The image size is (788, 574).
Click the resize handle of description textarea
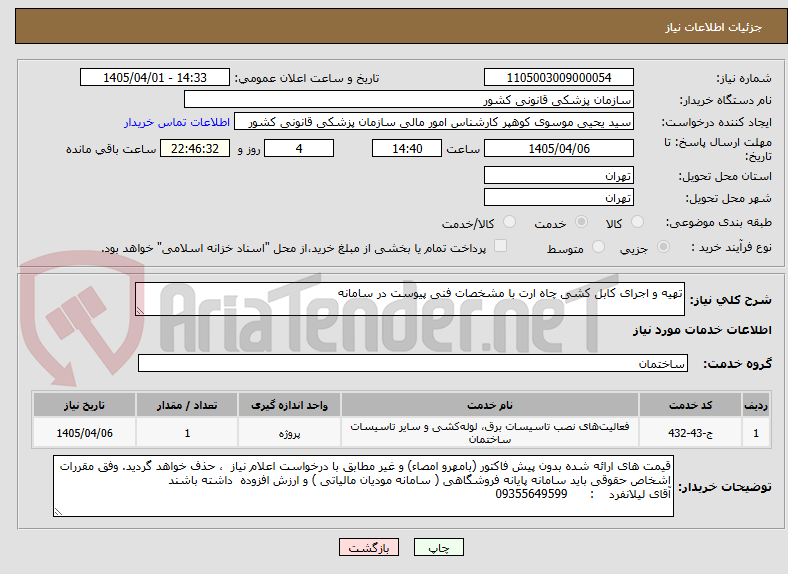tap(140, 311)
